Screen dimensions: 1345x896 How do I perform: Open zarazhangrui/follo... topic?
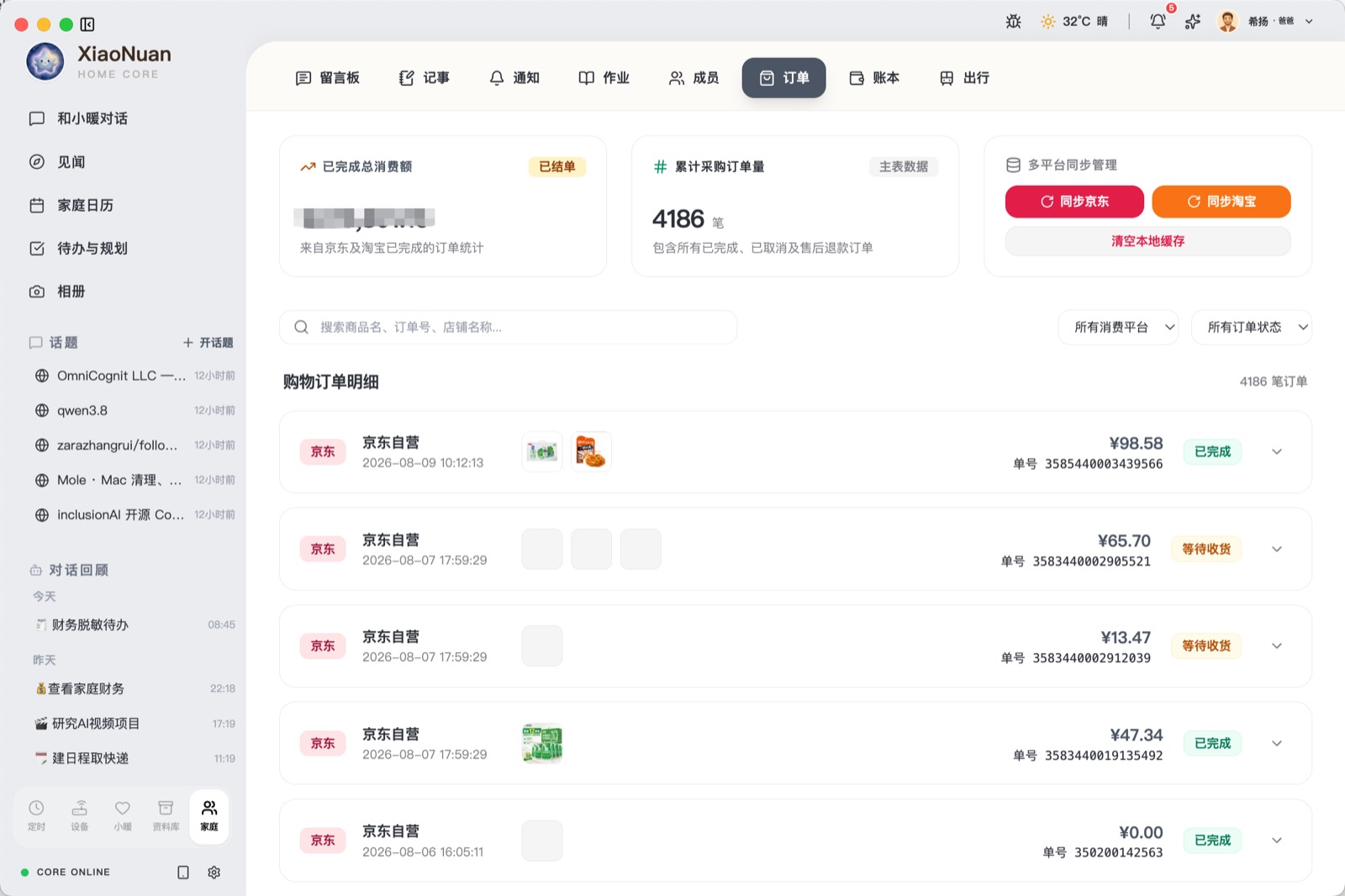coord(134,445)
